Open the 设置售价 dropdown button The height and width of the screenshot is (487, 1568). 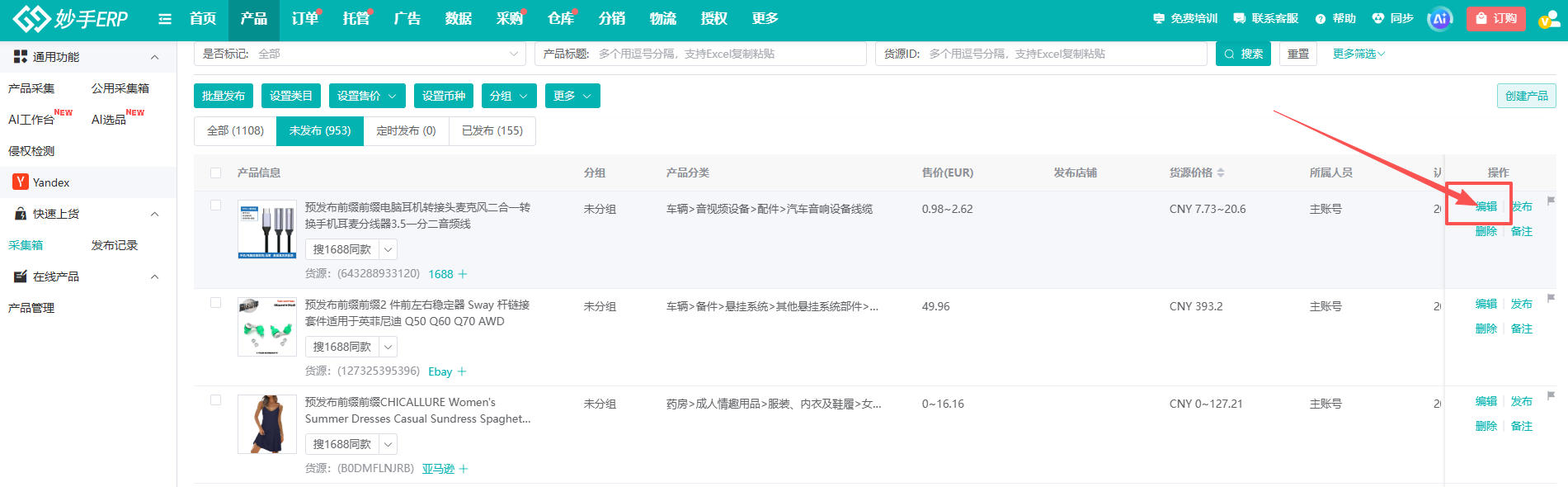point(367,96)
